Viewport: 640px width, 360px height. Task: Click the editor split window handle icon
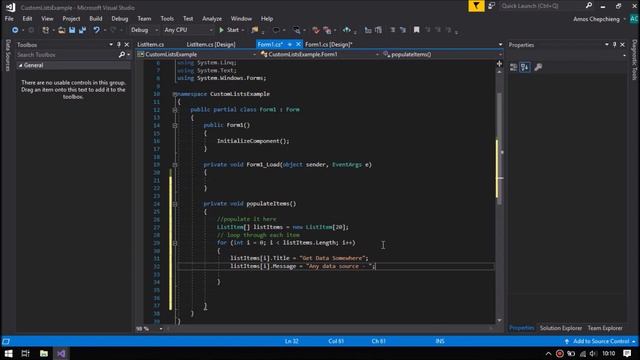click(499, 63)
